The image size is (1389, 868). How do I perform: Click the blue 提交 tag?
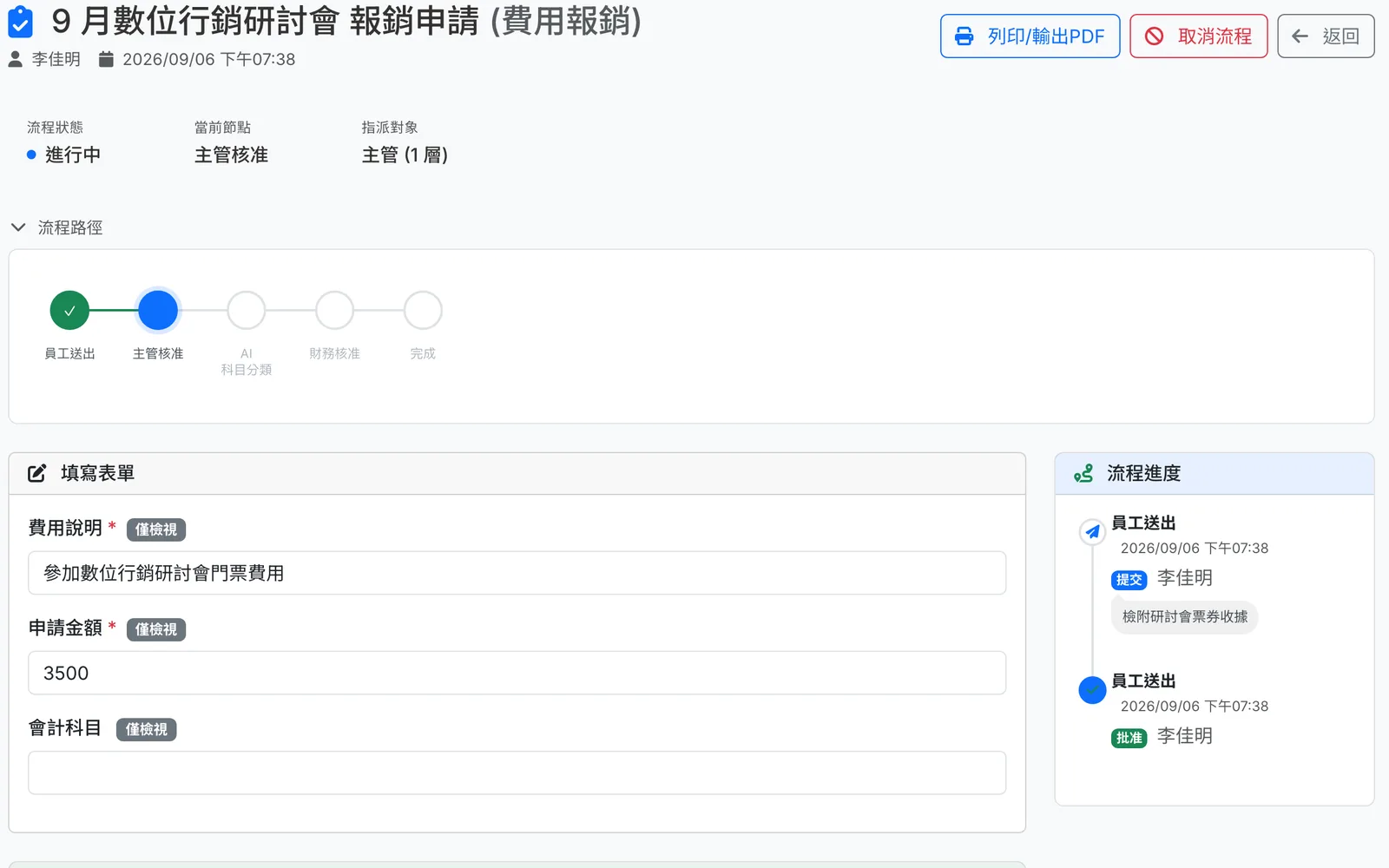click(1129, 580)
